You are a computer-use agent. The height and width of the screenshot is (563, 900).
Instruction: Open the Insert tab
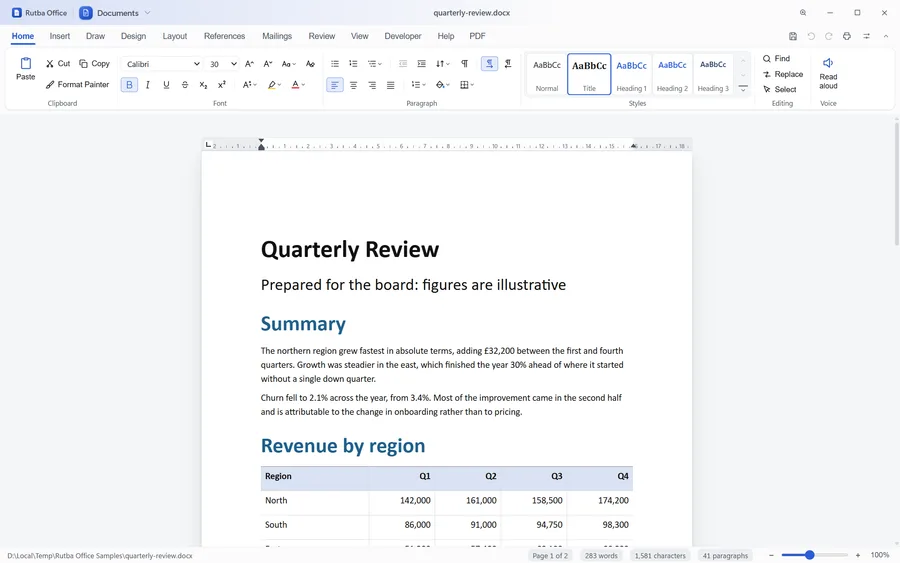[x=60, y=36]
